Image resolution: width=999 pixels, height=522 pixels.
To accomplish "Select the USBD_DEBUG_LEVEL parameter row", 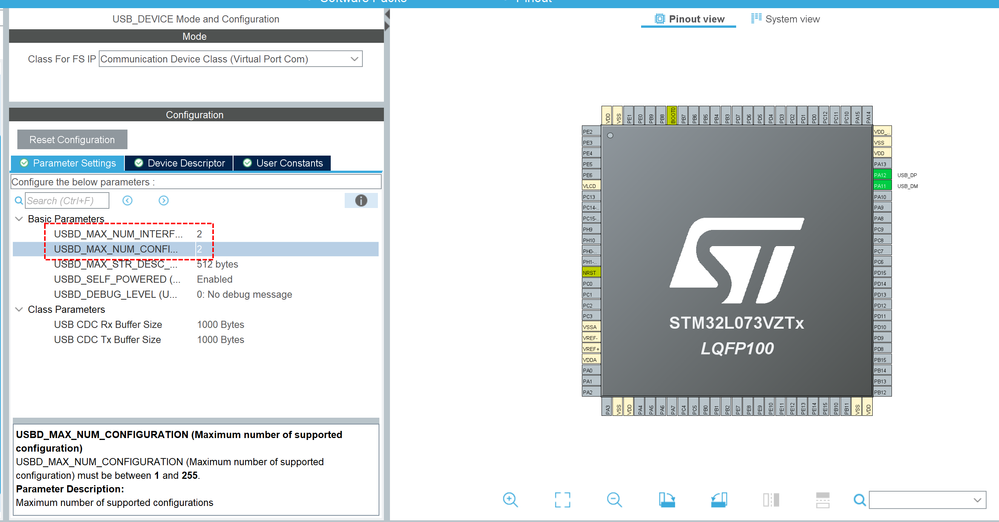I will click(x=196, y=294).
